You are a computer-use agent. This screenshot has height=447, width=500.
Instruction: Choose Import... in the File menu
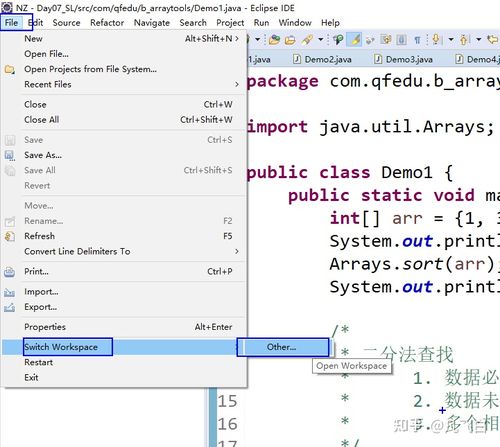coord(124,292)
